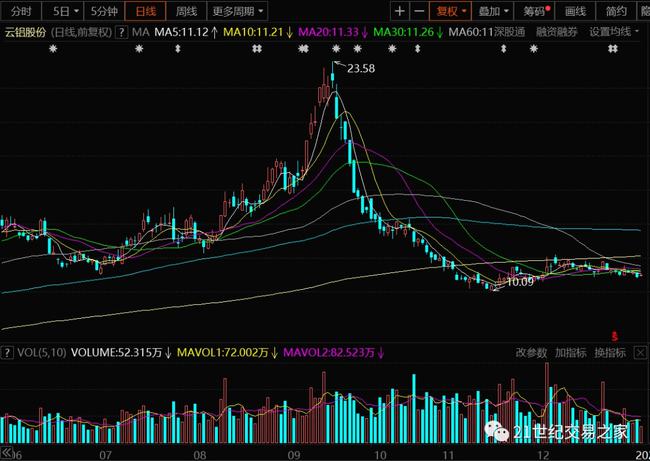The image size is (650, 461).
Task: Click the 09 month label on time axis
Action: tap(294, 455)
